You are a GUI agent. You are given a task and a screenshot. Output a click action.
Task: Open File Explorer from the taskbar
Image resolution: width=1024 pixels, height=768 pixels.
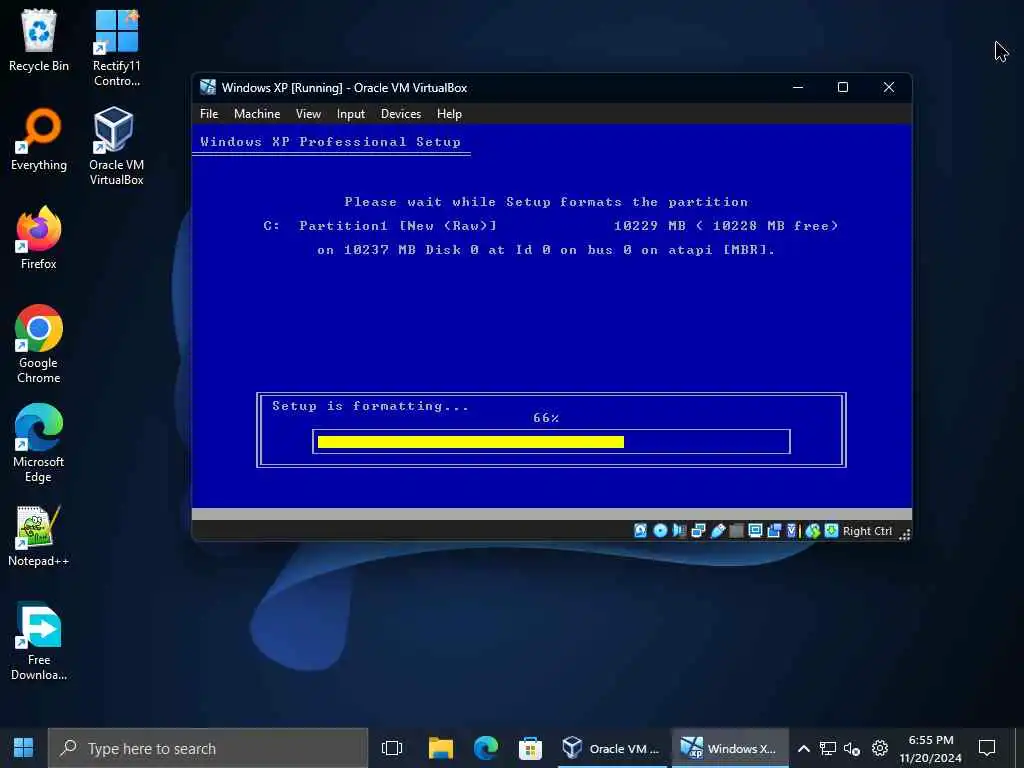tap(441, 748)
